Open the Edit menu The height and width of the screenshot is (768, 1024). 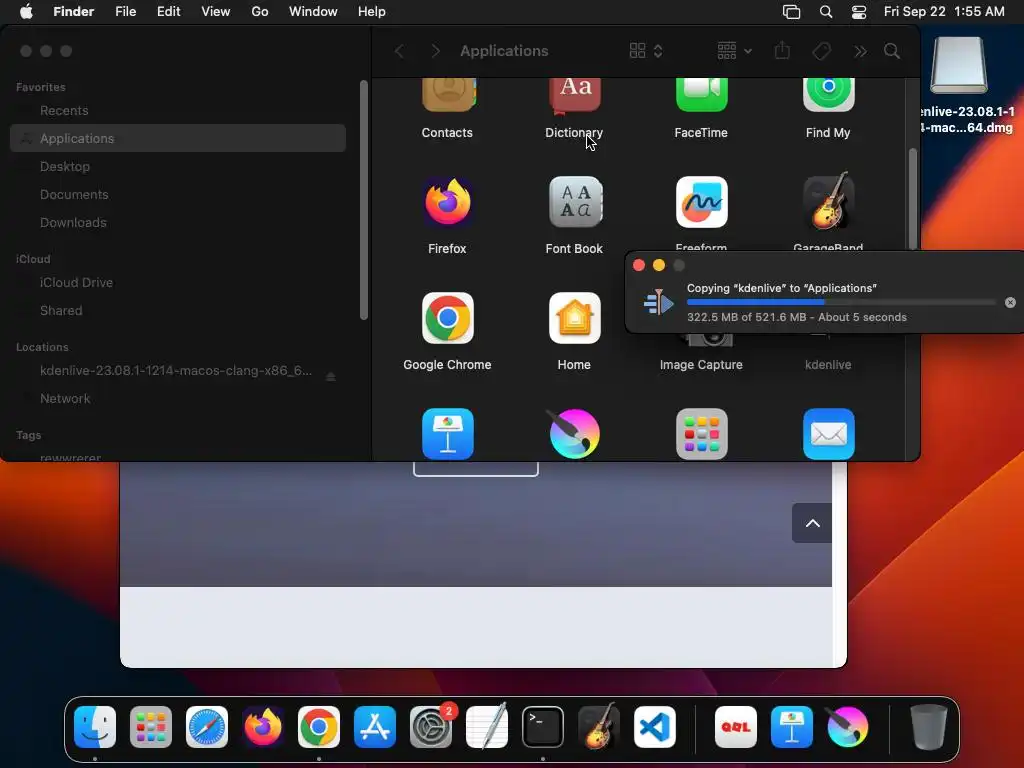pos(168,12)
